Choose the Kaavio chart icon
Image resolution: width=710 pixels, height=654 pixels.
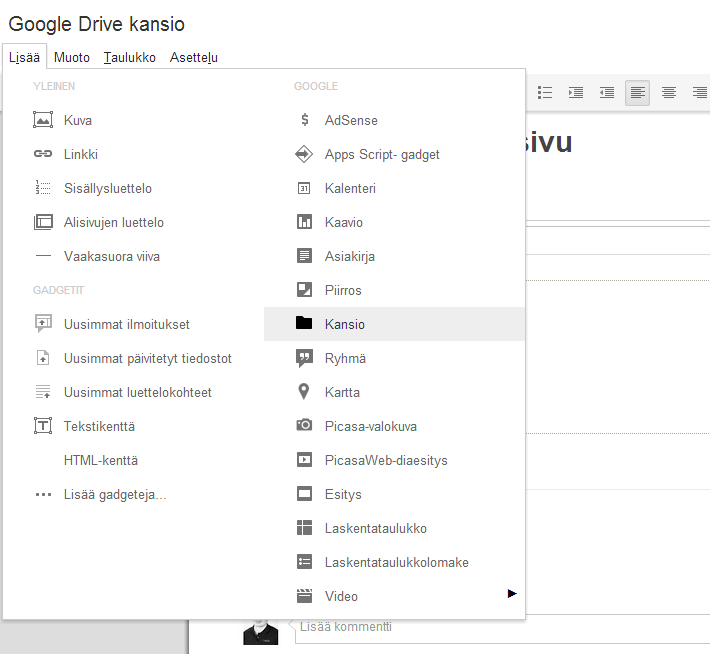click(305, 222)
